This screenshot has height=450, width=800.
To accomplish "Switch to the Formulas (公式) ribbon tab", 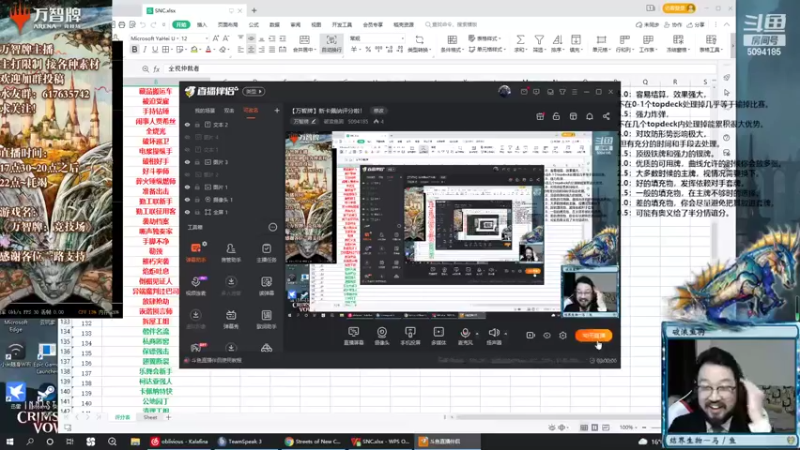I will pyautogui.click(x=254, y=24).
